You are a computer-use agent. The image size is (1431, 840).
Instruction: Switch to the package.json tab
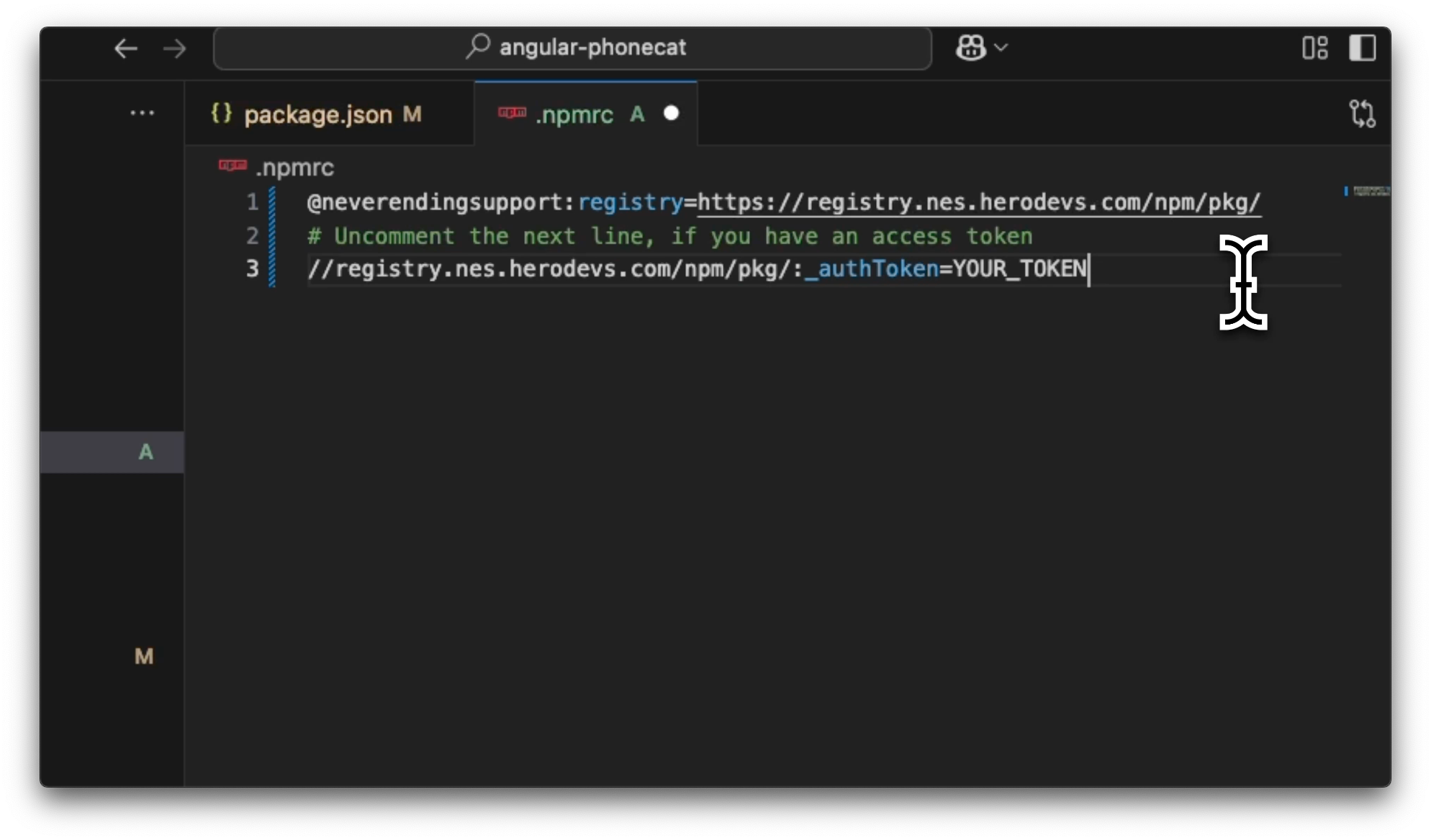tap(317, 114)
